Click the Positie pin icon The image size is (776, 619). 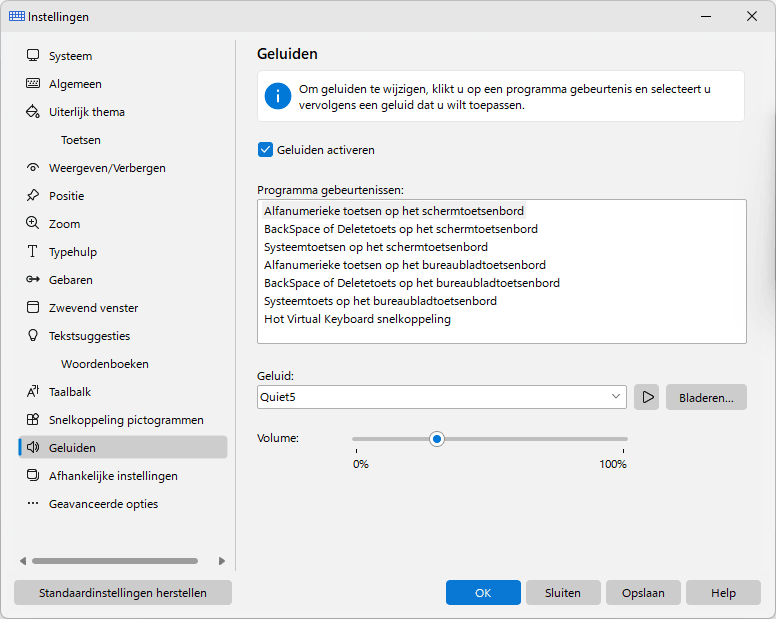[33, 195]
